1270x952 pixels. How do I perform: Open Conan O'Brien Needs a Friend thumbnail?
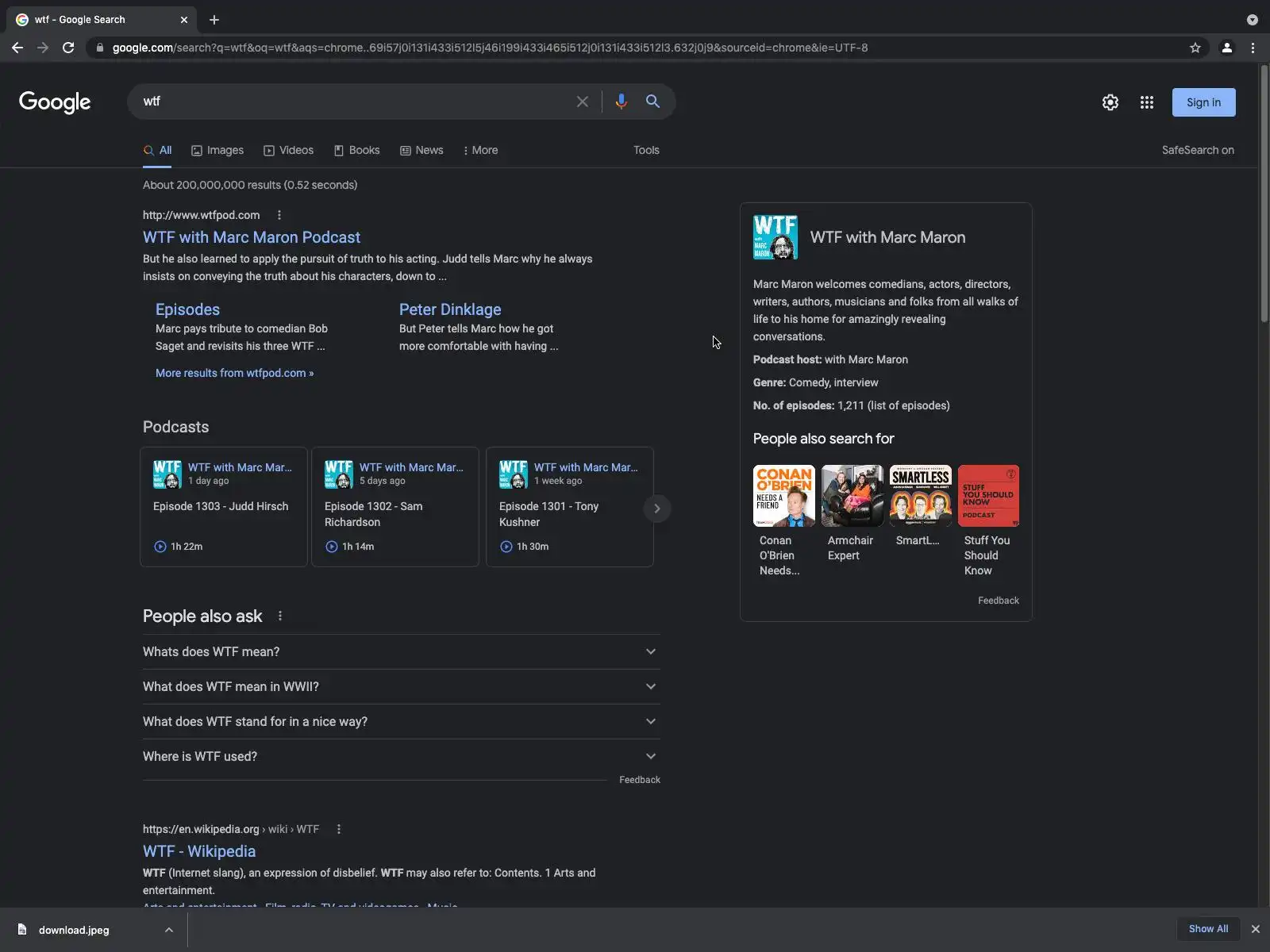click(784, 496)
